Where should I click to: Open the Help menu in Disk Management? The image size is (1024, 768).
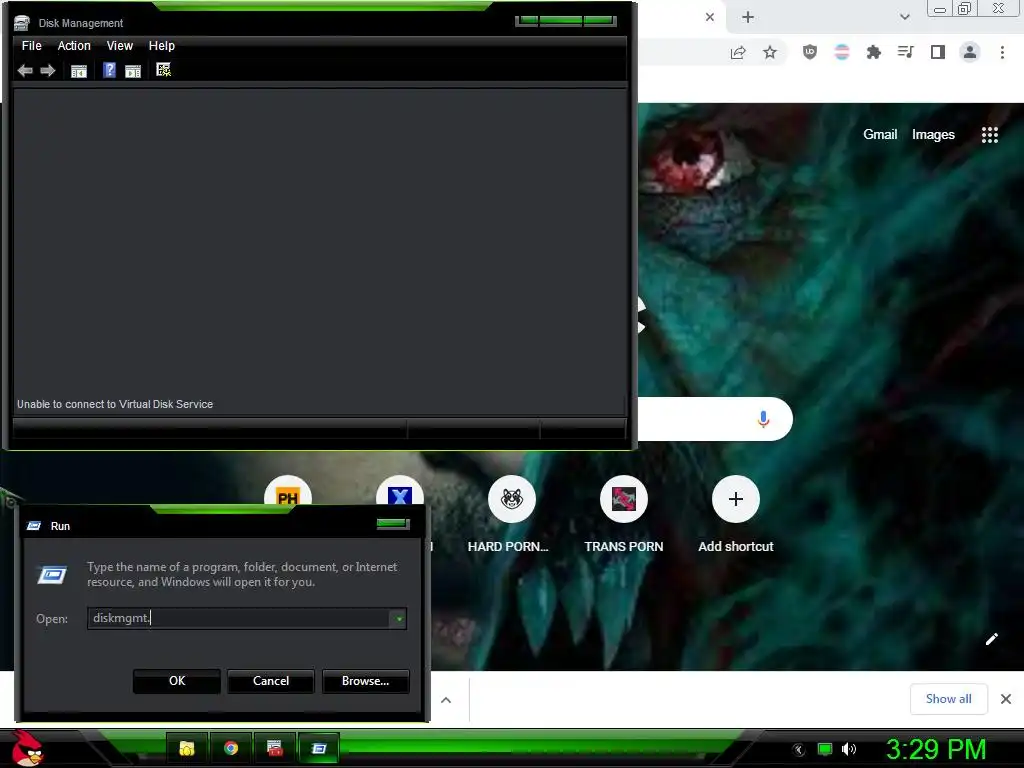coord(161,46)
